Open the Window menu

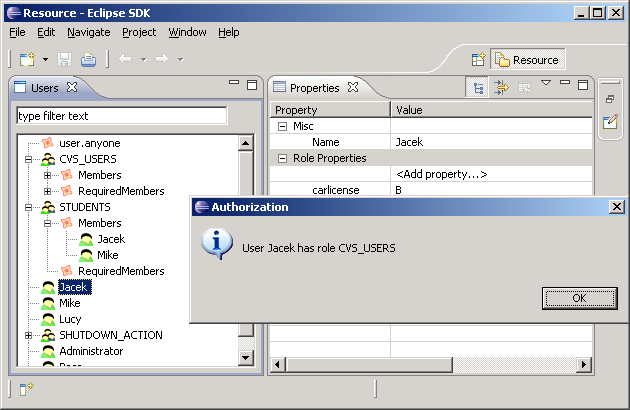[x=187, y=32]
